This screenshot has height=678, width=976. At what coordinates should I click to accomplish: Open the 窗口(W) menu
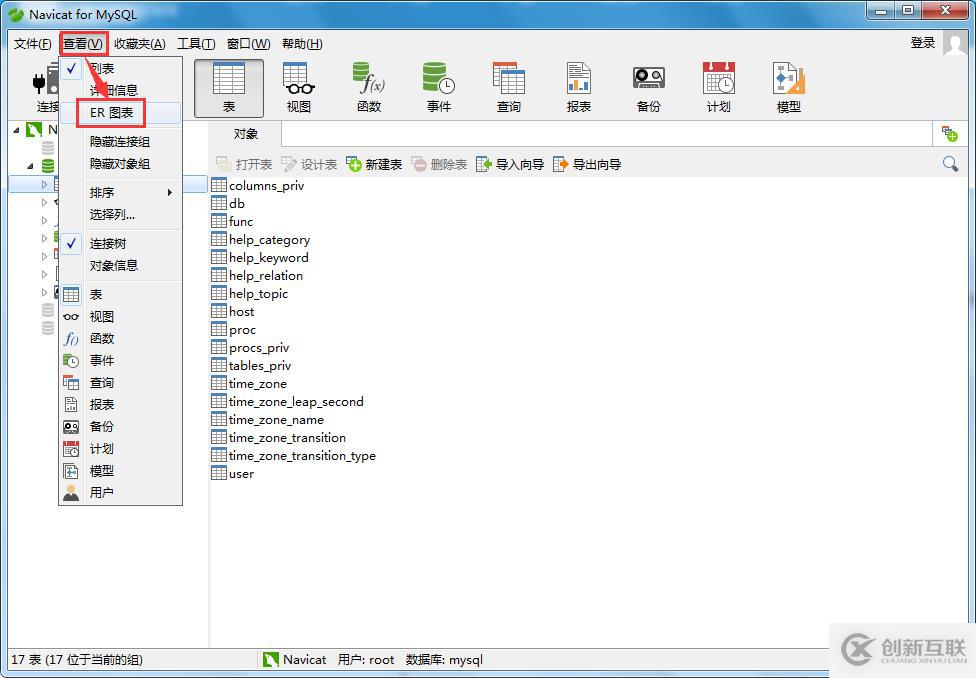248,44
